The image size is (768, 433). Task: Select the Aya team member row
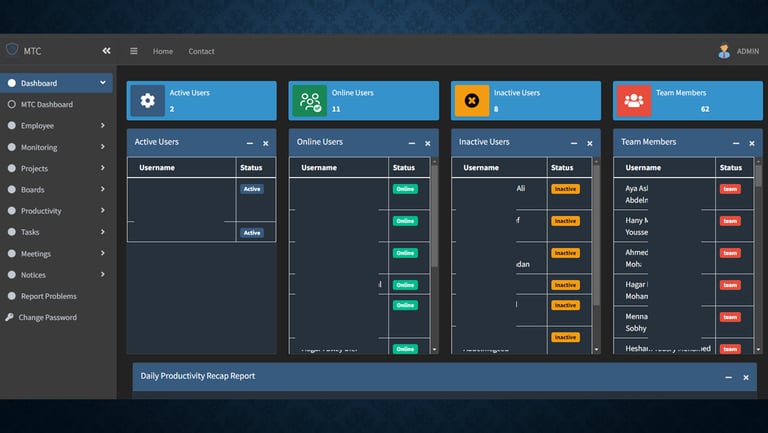pos(684,194)
